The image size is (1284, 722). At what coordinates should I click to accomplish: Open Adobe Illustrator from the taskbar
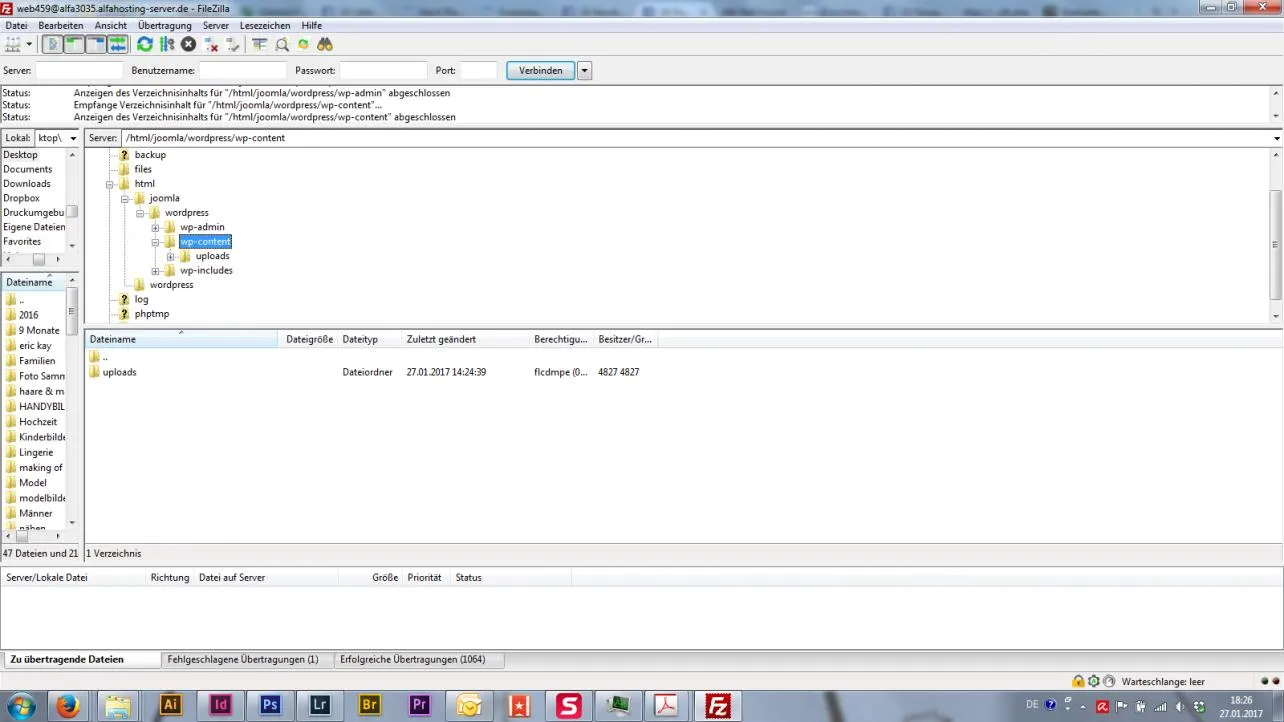(x=171, y=705)
